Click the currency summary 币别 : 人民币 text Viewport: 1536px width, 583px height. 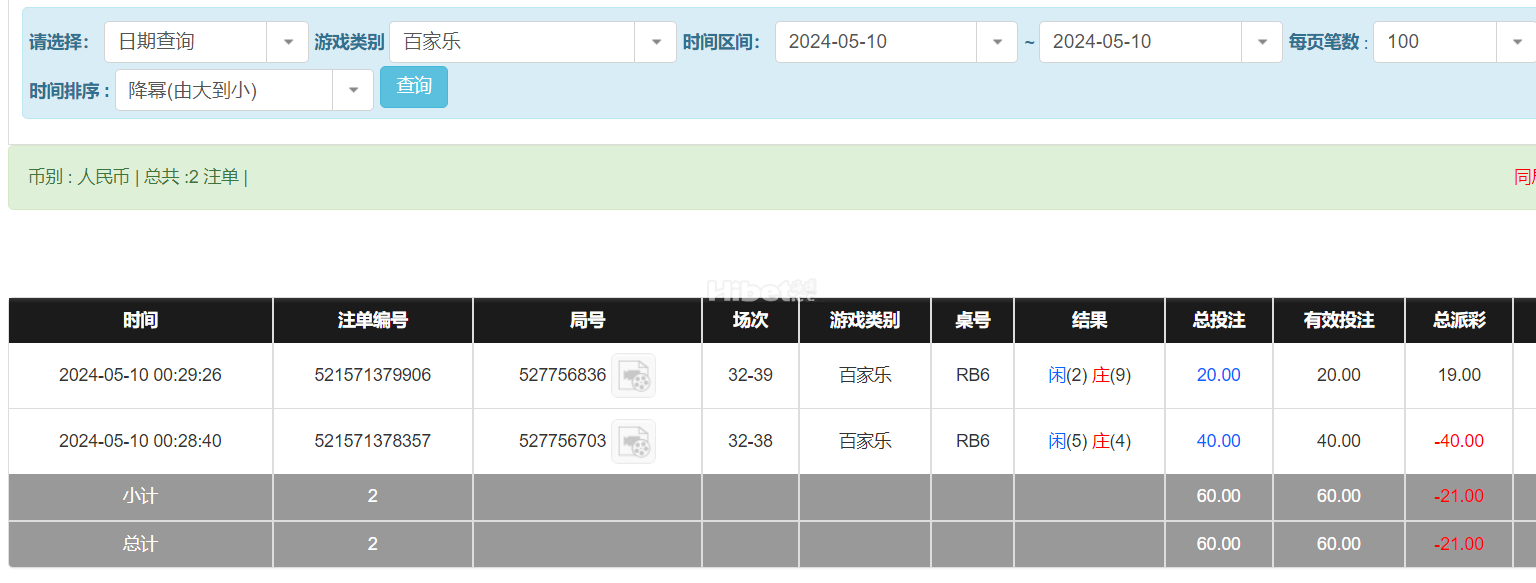tap(79, 177)
